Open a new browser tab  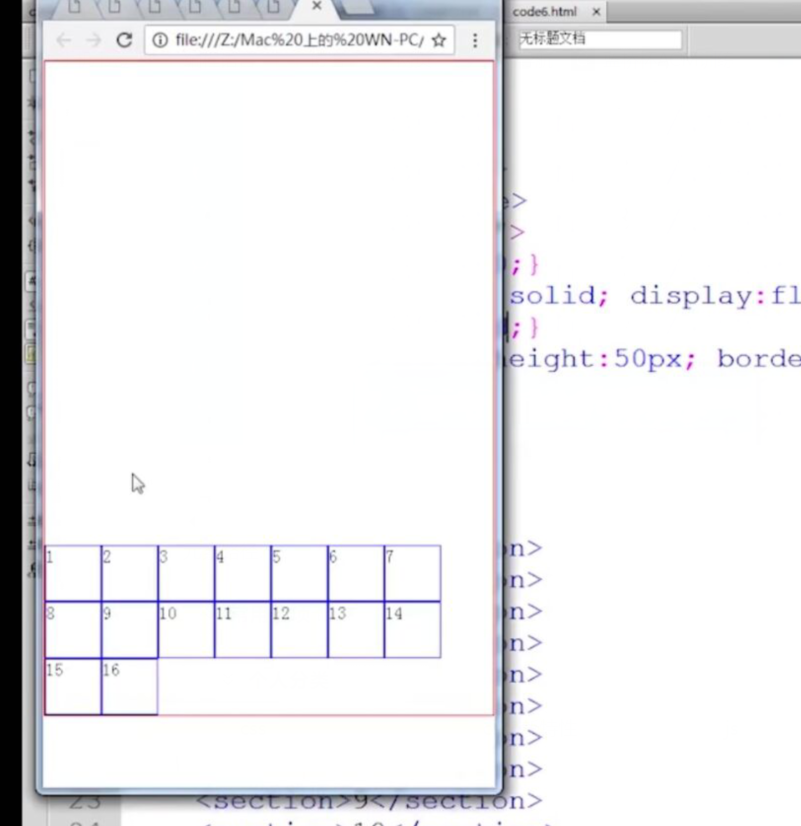[357, 7]
